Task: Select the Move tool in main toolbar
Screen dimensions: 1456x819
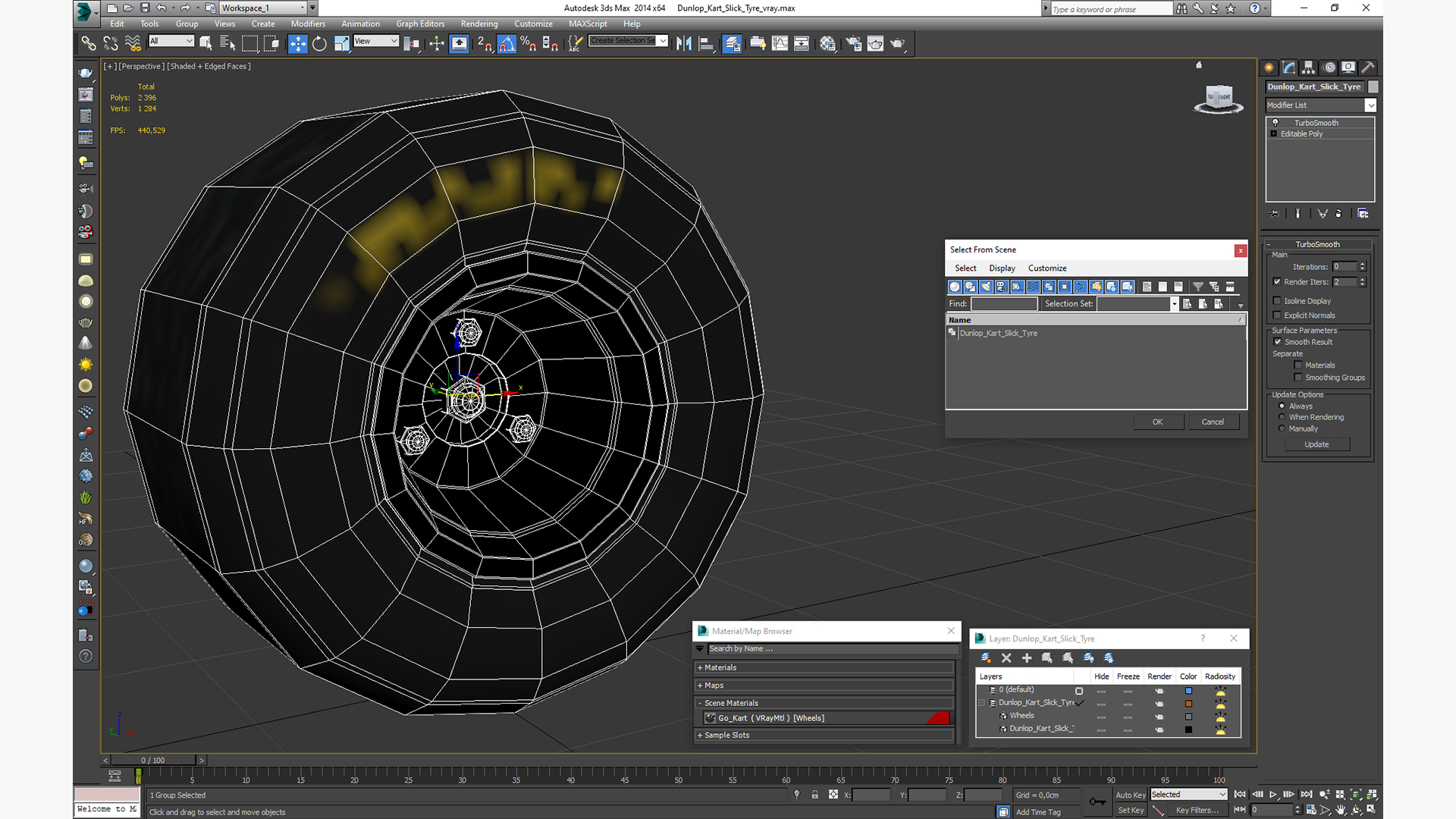Action: pos(297,43)
